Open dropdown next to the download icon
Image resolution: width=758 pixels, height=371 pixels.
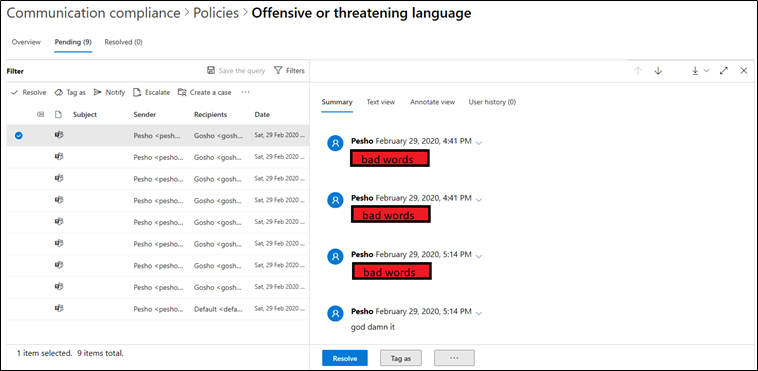[707, 71]
